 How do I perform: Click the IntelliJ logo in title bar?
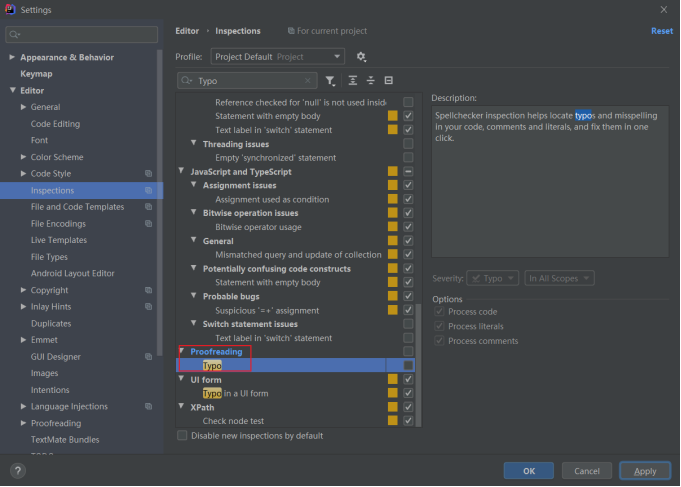10,10
